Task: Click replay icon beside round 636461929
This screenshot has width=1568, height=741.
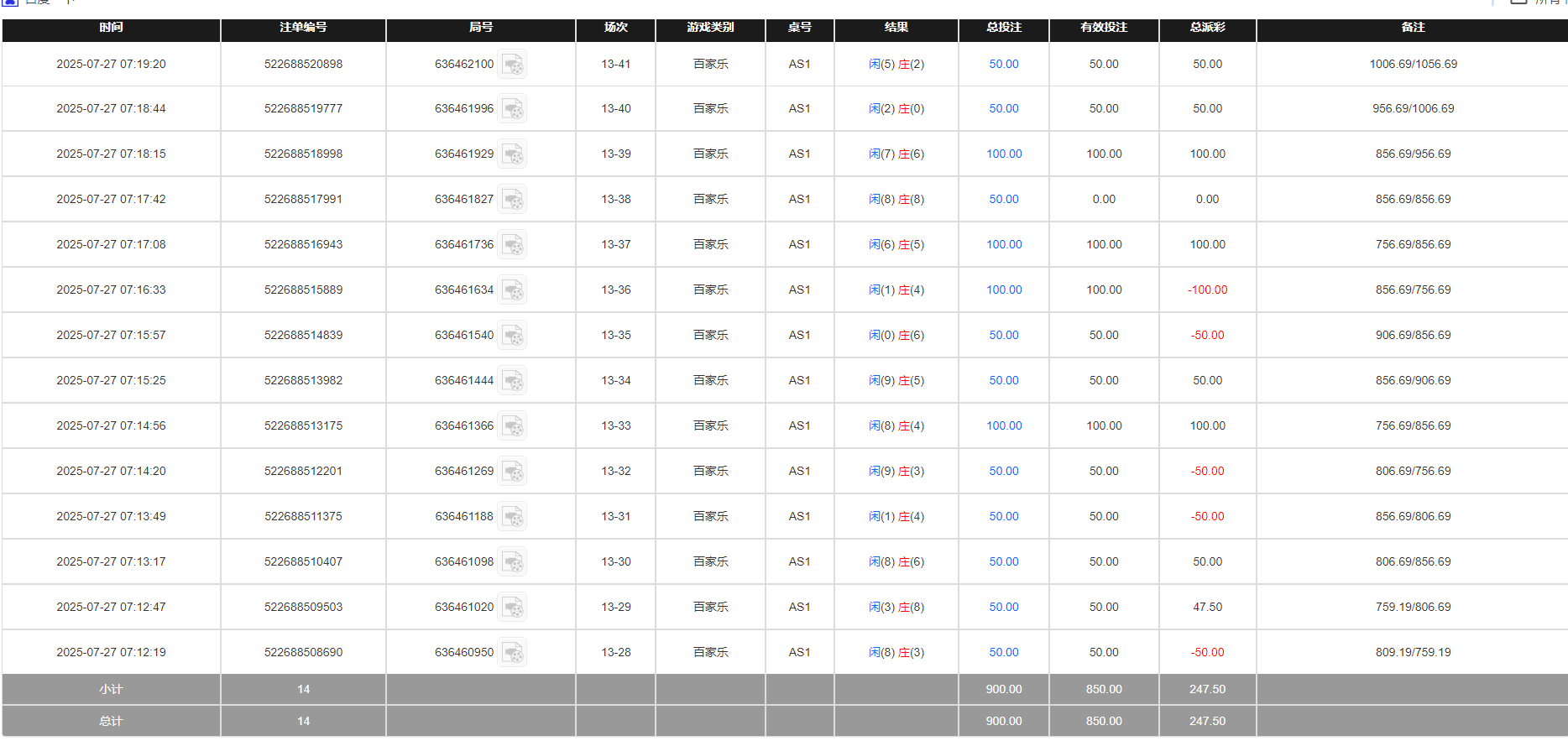Action: click(512, 154)
